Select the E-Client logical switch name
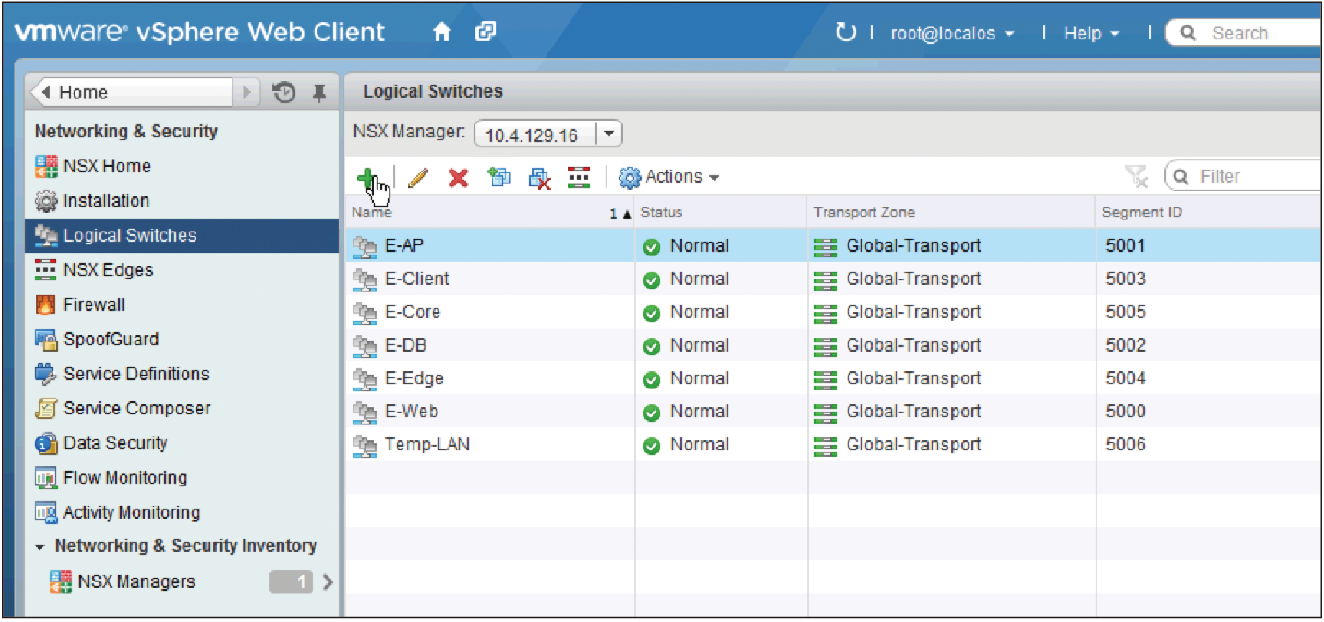The height and width of the screenshot is (622, 1324). tap(417, 279)
